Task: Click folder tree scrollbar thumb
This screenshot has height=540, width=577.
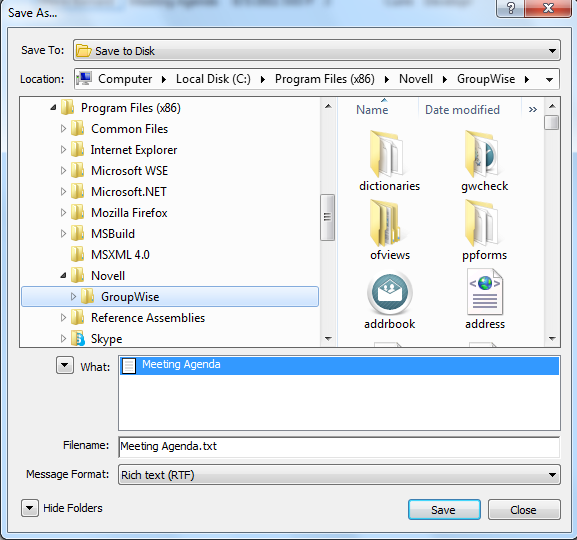Action: (x=327, y=217)
